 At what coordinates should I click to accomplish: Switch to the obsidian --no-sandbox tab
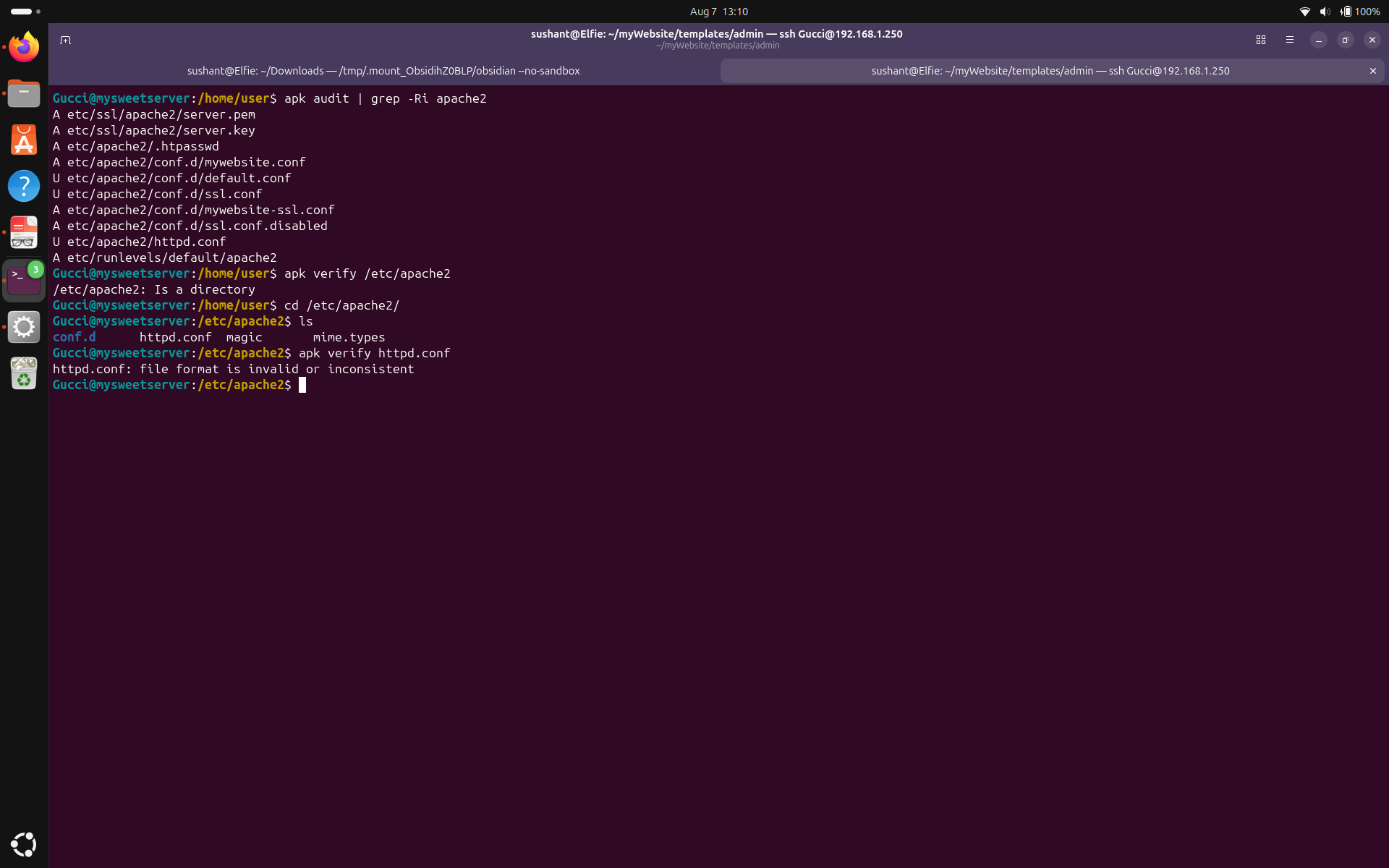click(x=383, y=71)
